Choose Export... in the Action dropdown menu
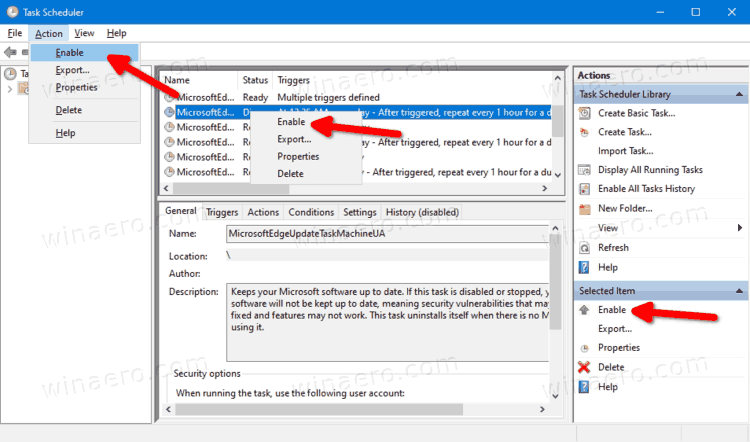 [x=85, y=70]
